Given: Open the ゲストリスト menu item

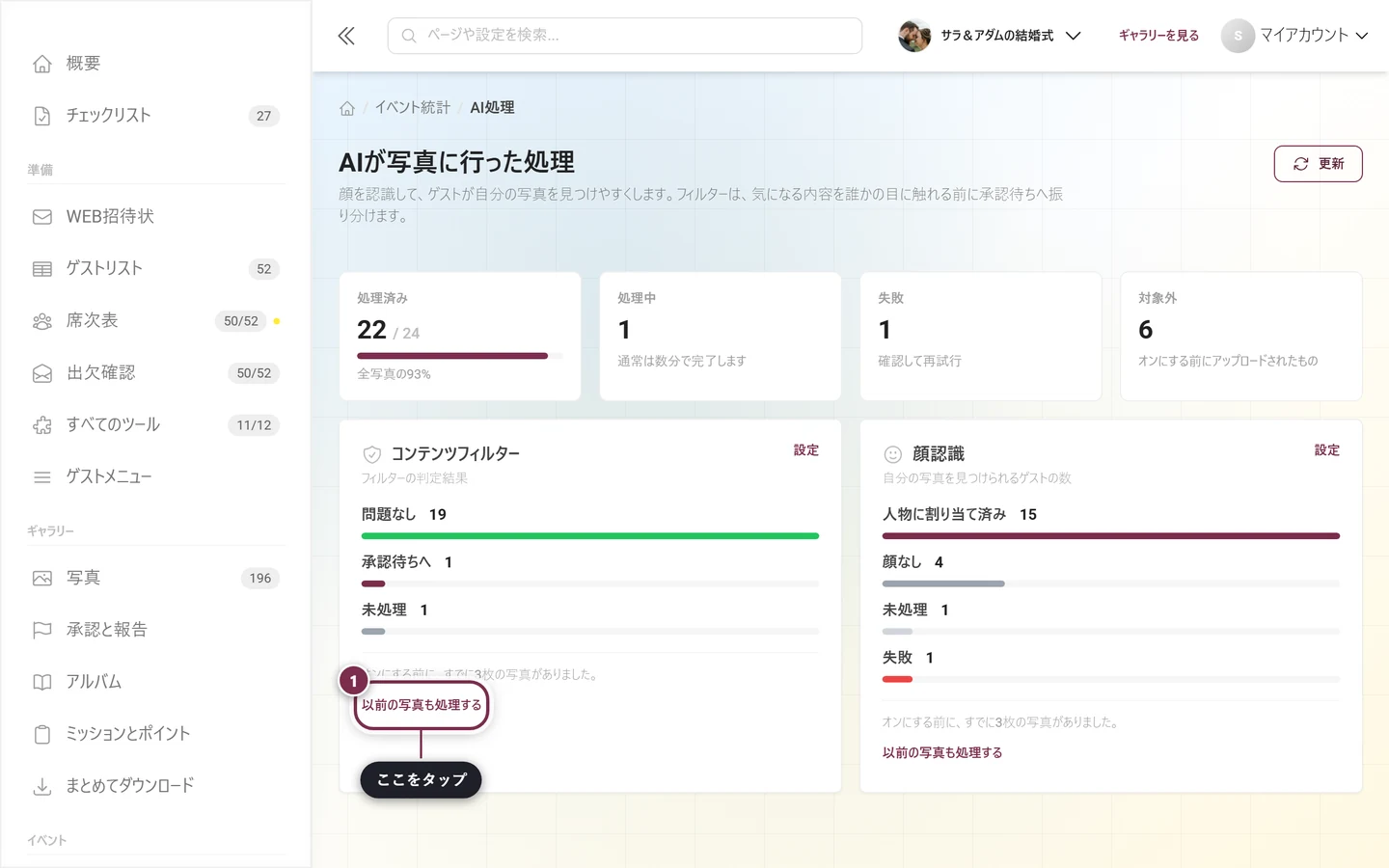Looking at the screenshot, I should [x=155, y=269].
